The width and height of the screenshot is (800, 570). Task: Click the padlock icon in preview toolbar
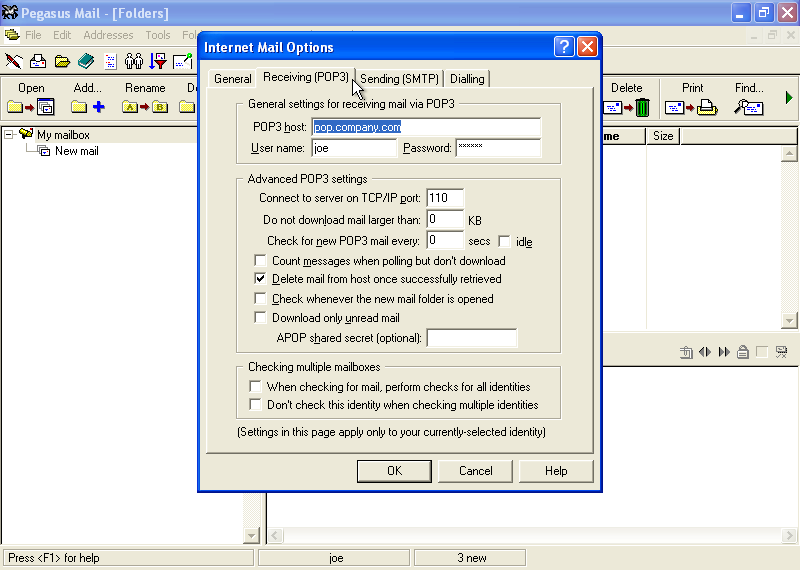[x=743, y=352]
